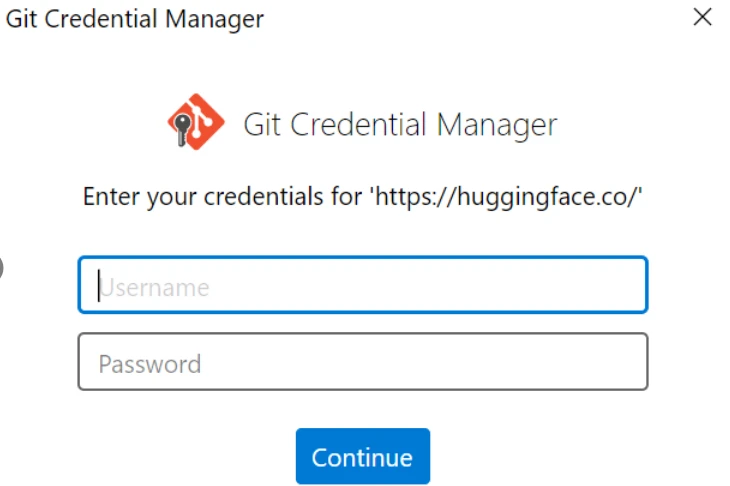Viewport: 730px width, 486px height.
Task: Submit credentials with the Continue button
Action: click(x=362, y=457)
